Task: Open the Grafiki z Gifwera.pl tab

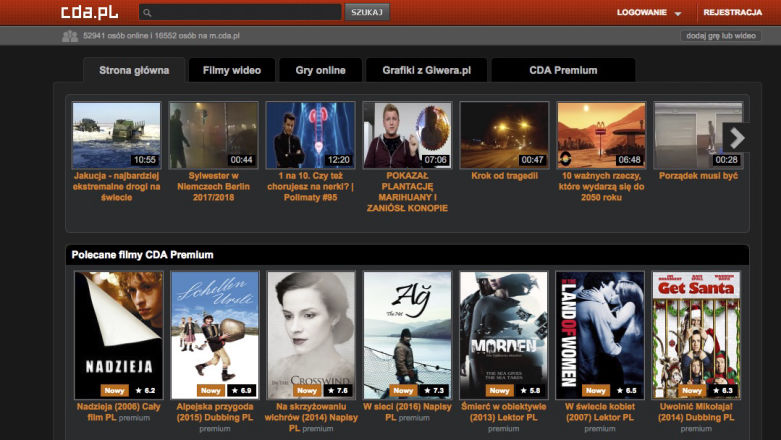Action: [x=426, y=70]
